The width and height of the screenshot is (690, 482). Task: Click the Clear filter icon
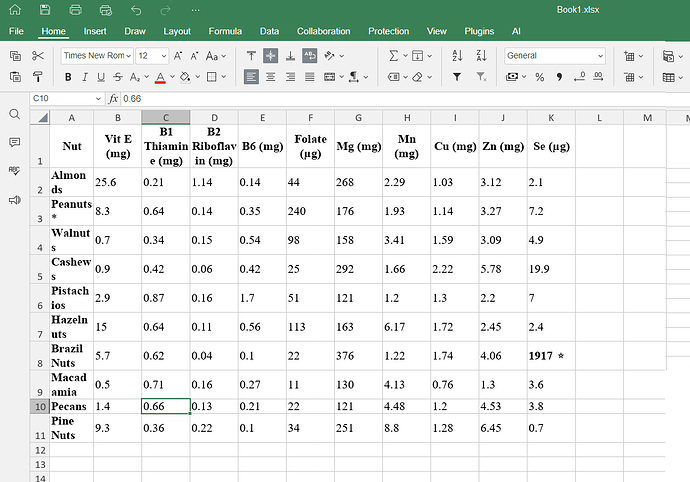[x=481, y=77]
